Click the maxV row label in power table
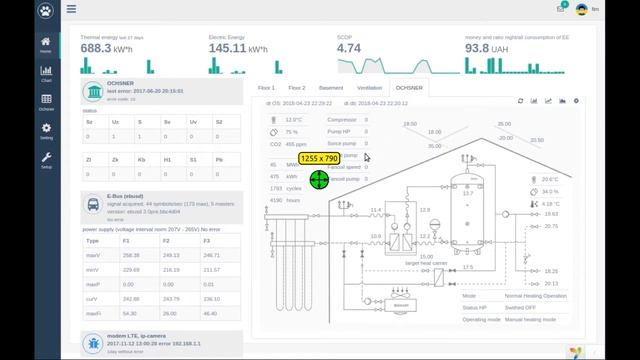 click(93, 255)
